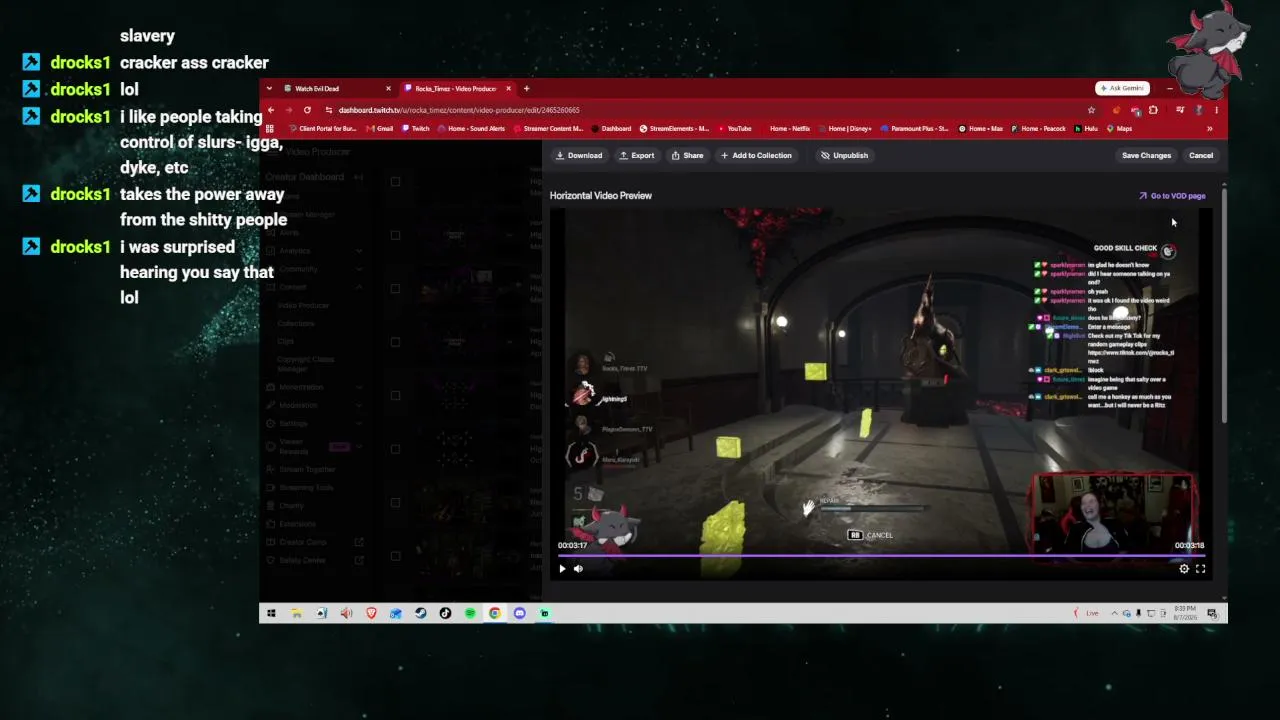Image resolution: width=1280 pixels, height=720 pixels.
Task: Mute the video preview volume
Action: coord(578,569)
